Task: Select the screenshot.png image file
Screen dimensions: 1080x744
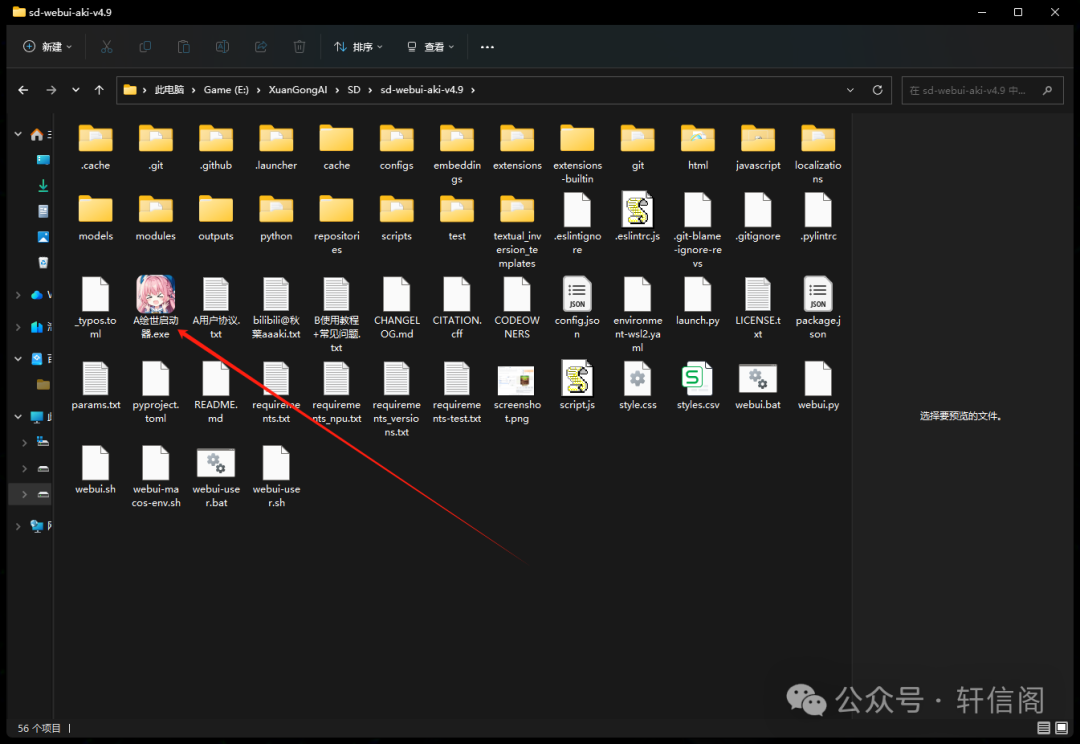Action: point(516,380)
